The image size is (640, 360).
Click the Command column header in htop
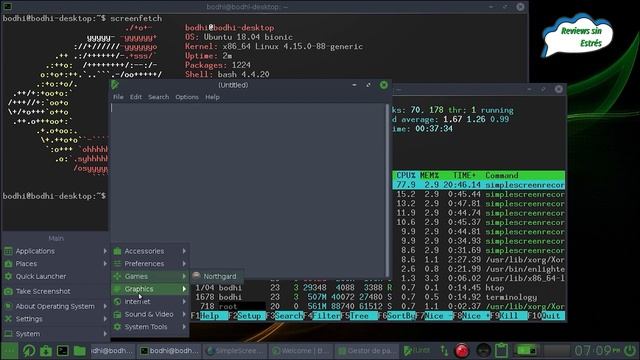coord(502,176)
